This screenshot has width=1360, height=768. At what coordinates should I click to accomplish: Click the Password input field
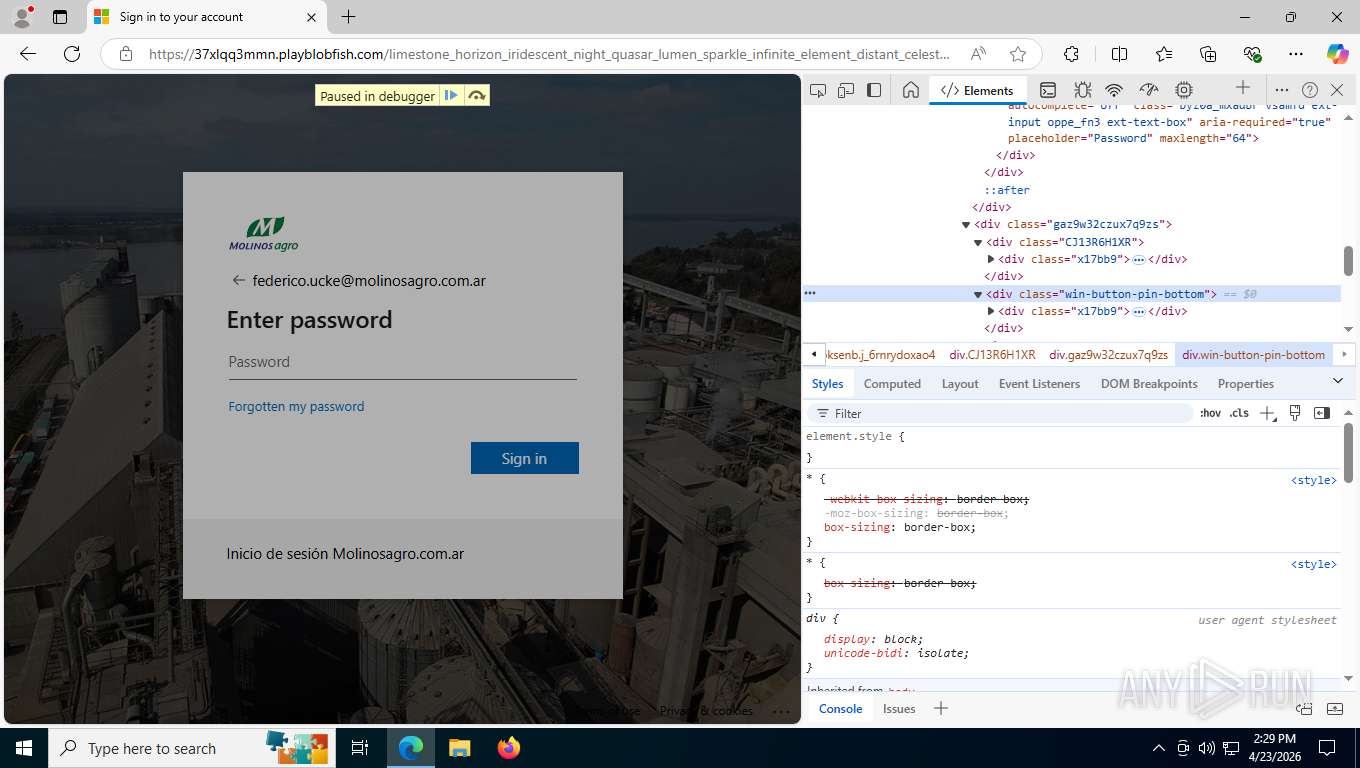click(402, 362)
